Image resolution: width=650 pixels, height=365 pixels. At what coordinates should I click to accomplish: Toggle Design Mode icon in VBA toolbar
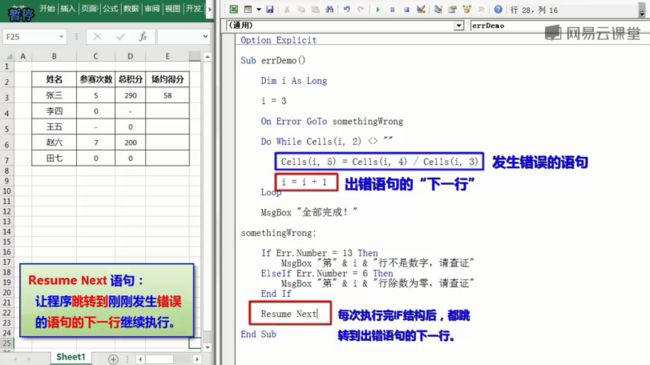pos(421,9)
